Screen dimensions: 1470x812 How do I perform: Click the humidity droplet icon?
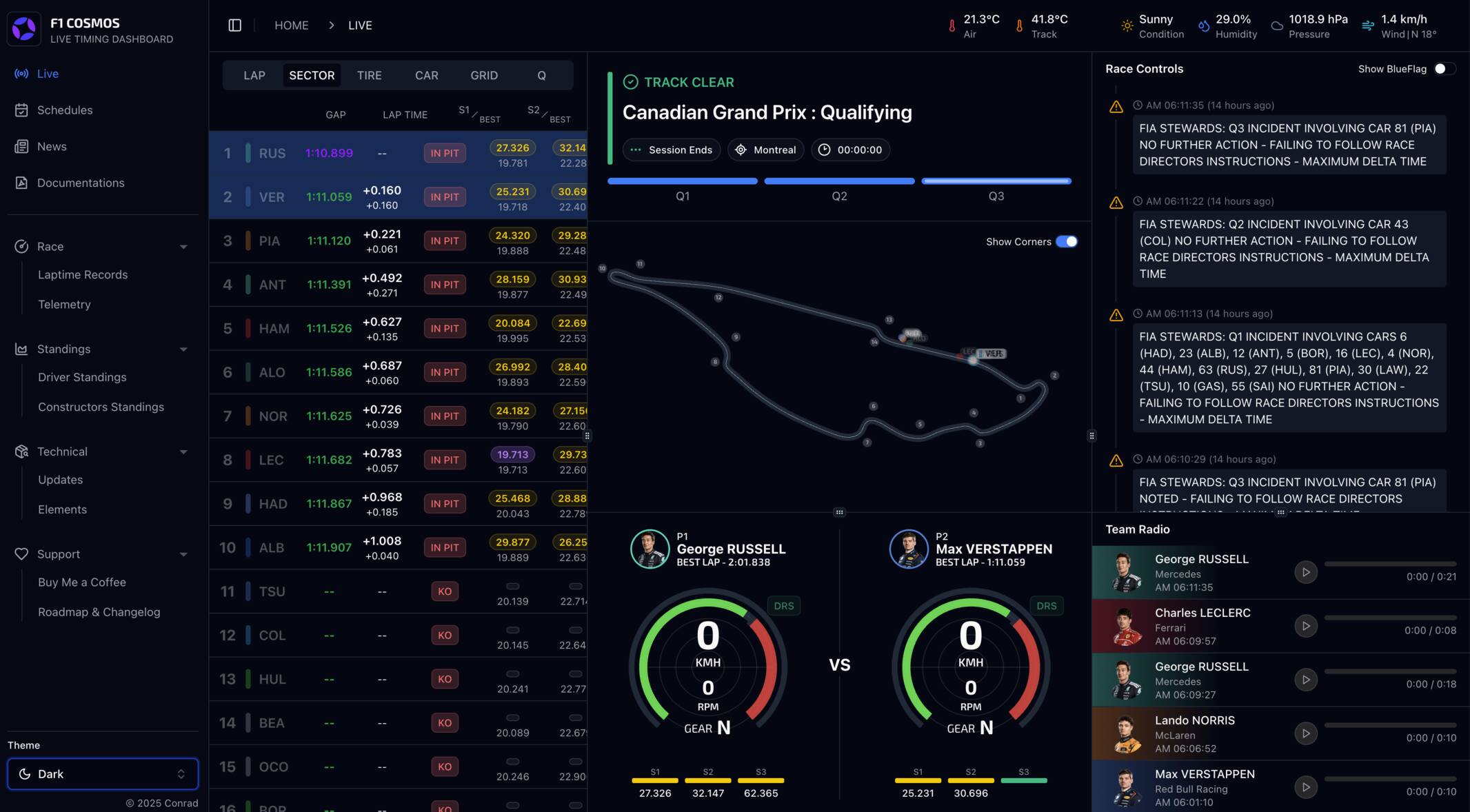(1204, 26)
